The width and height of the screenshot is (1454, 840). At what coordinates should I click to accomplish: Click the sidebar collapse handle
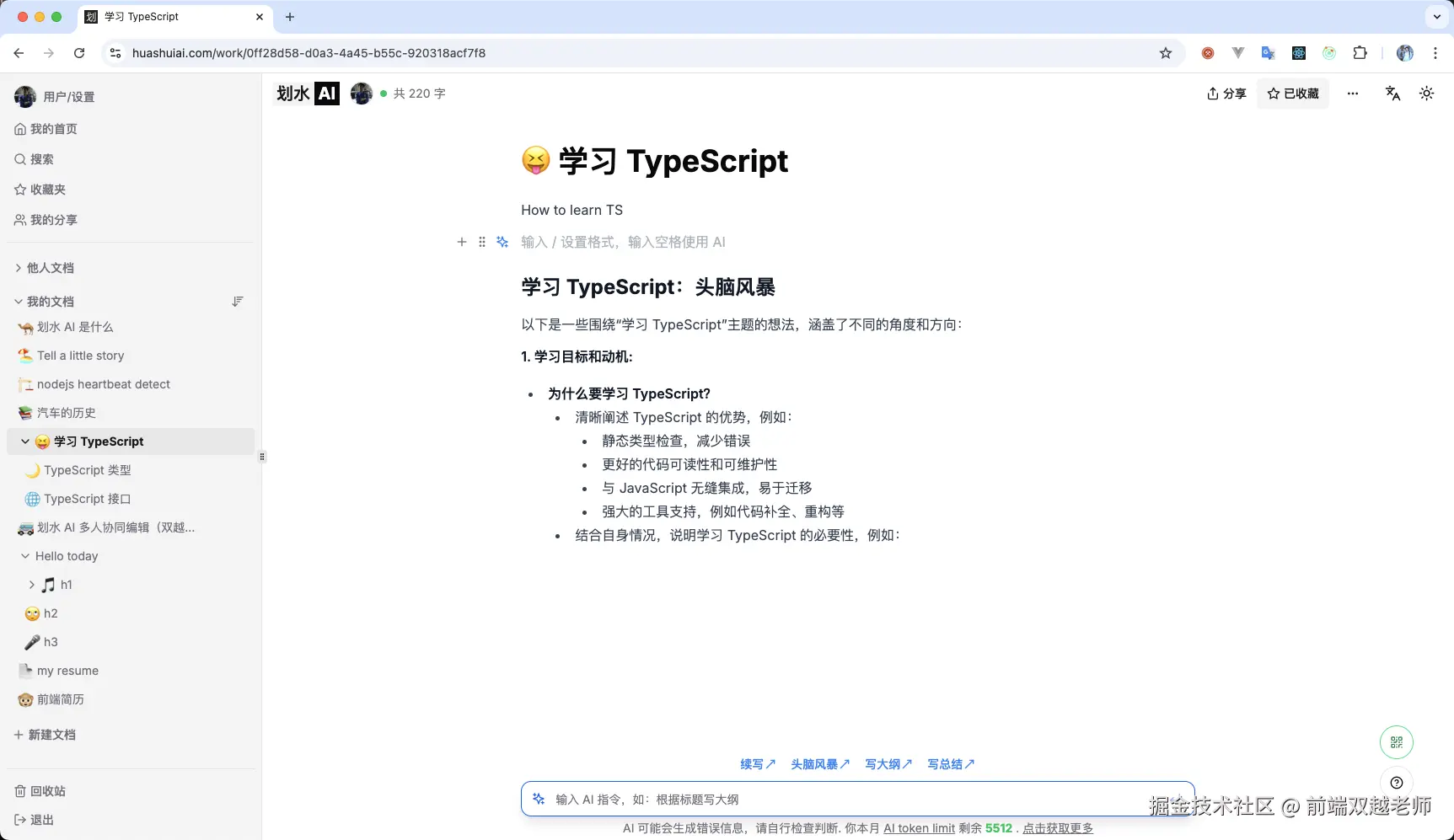(x=262, y=457)
